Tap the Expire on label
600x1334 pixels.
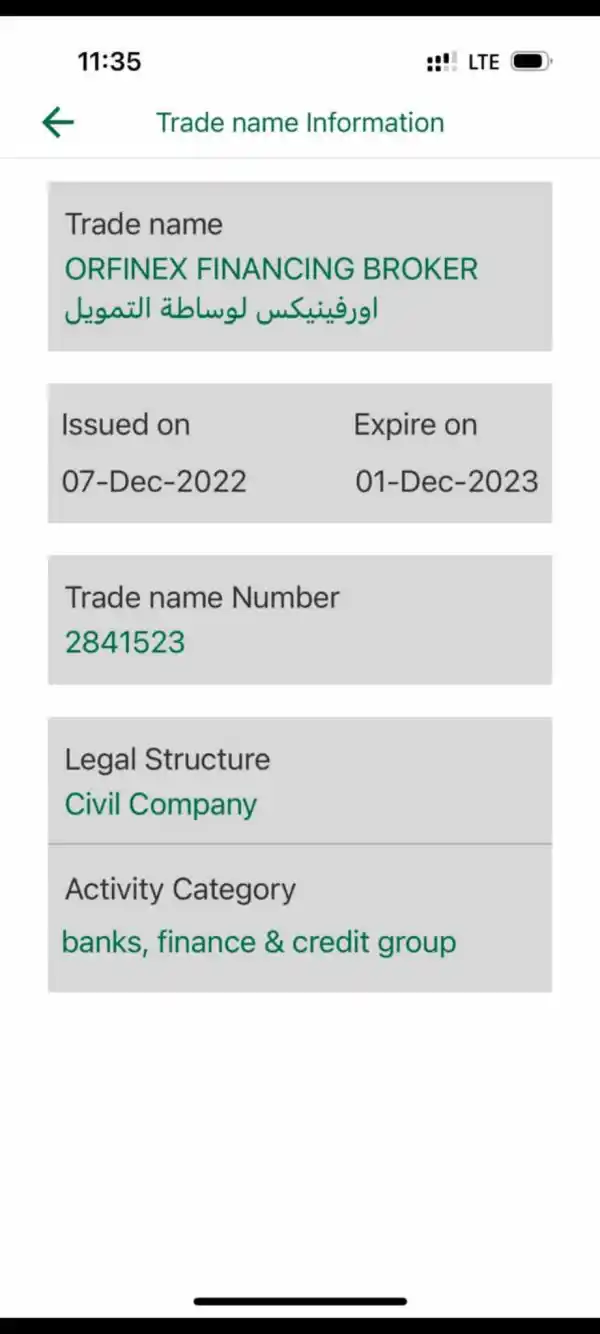(415, 424)
